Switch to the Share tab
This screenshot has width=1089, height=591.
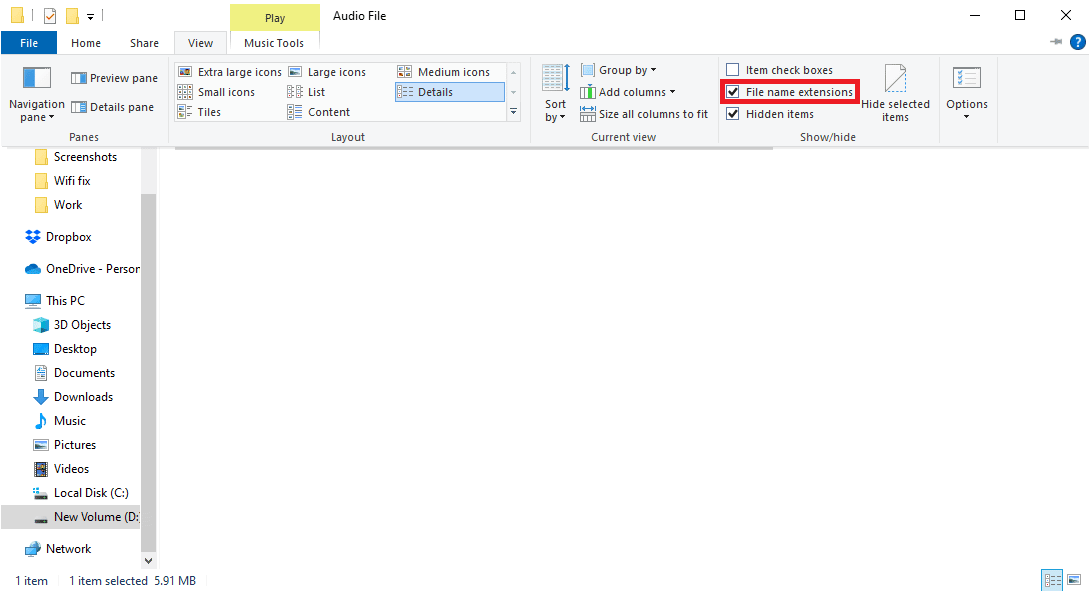(144, 43)
